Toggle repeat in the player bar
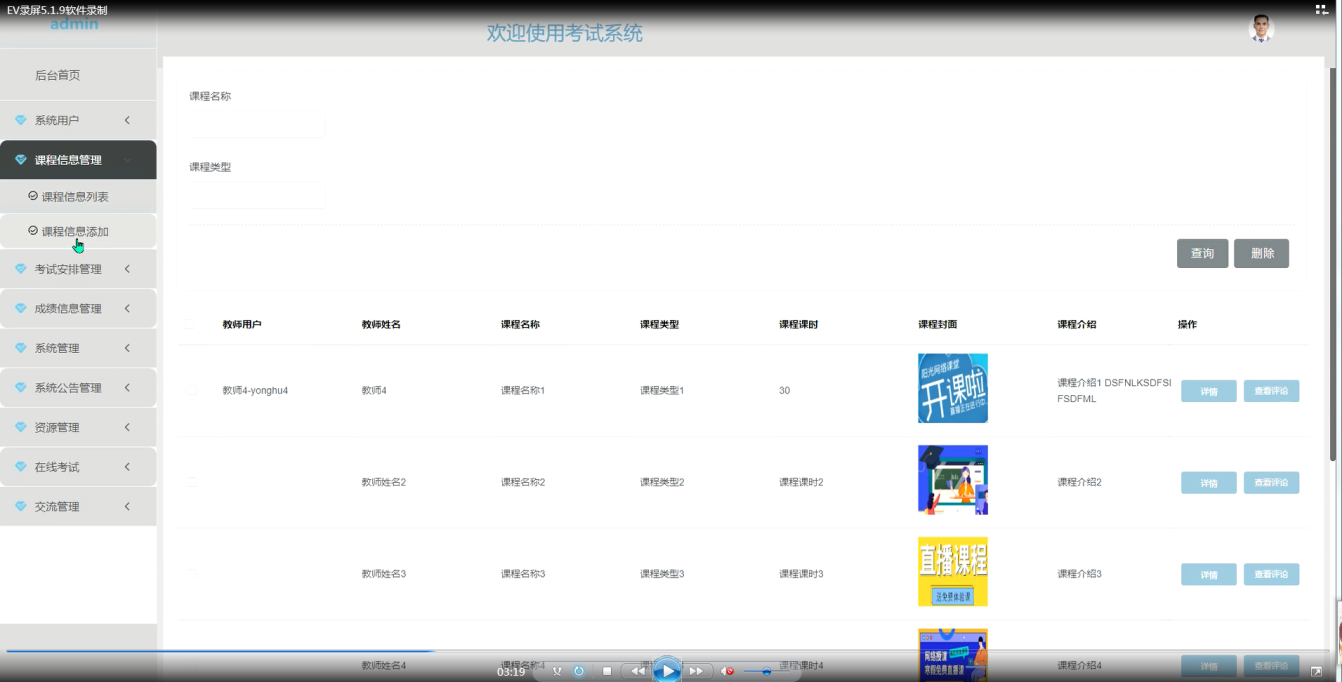1342x682 pixels. (x=579, y=671)
